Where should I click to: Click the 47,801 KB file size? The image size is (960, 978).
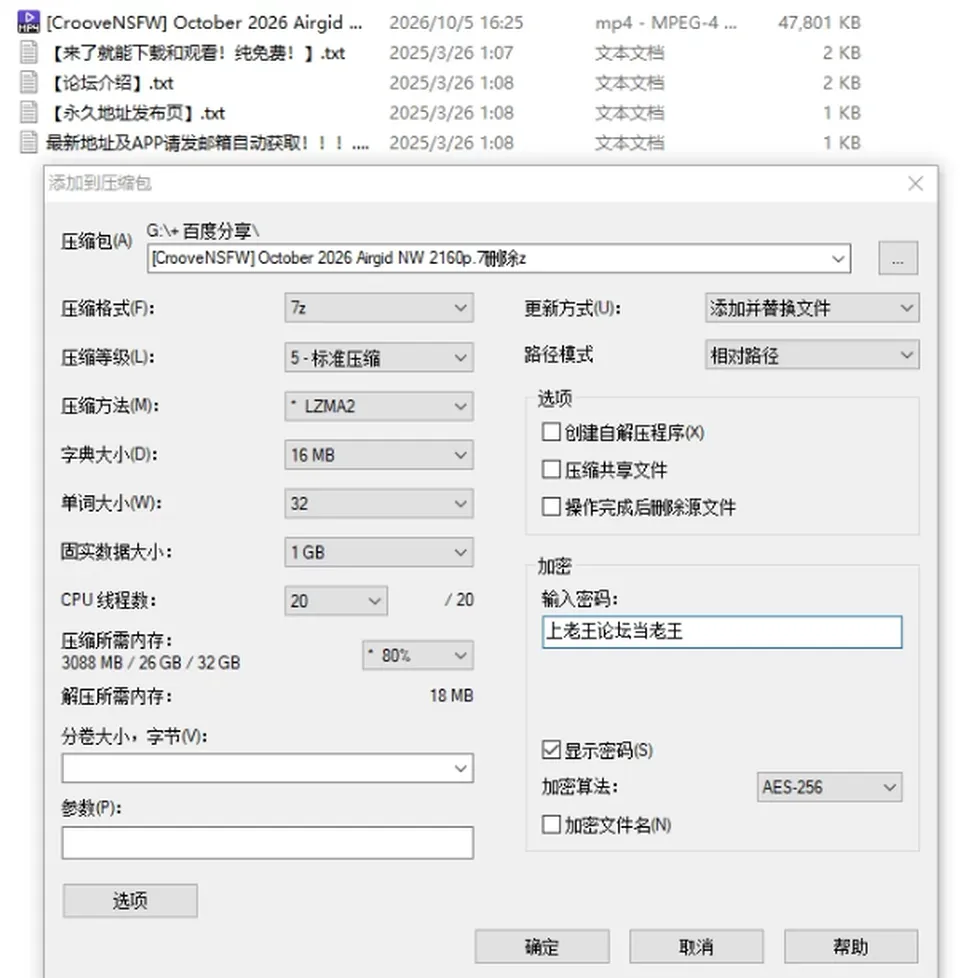(x=819, y=22)
